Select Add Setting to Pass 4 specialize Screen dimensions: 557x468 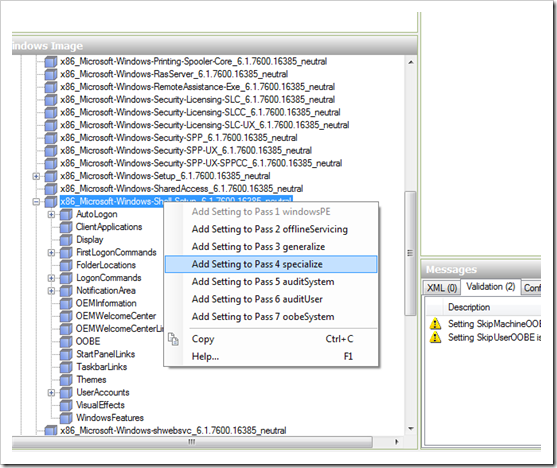click(271, 264)
